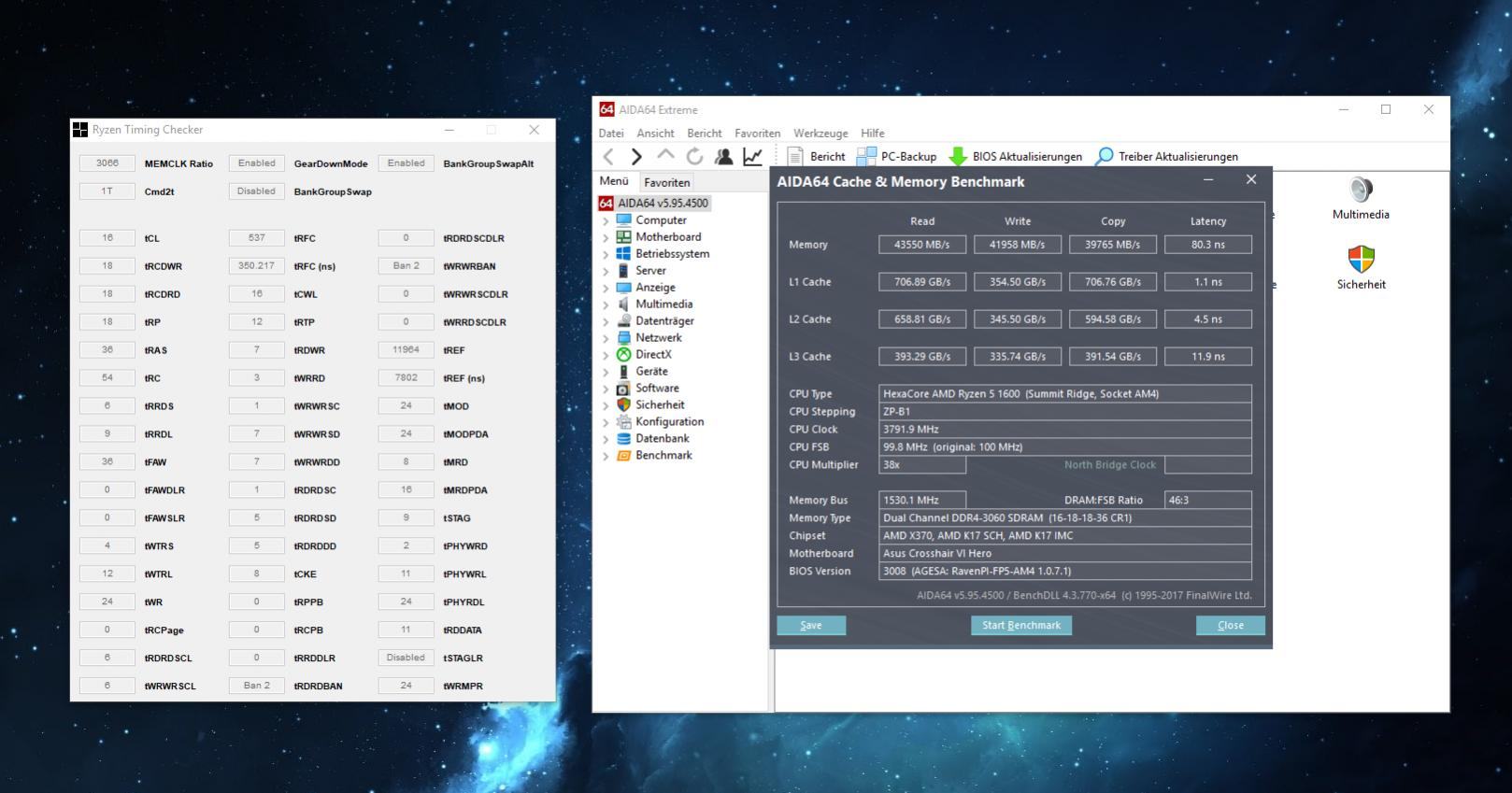Click the MEMCLK Ratio 3066 field
The height and width of the screenshot is (793, 1512).
coord(107,163)
